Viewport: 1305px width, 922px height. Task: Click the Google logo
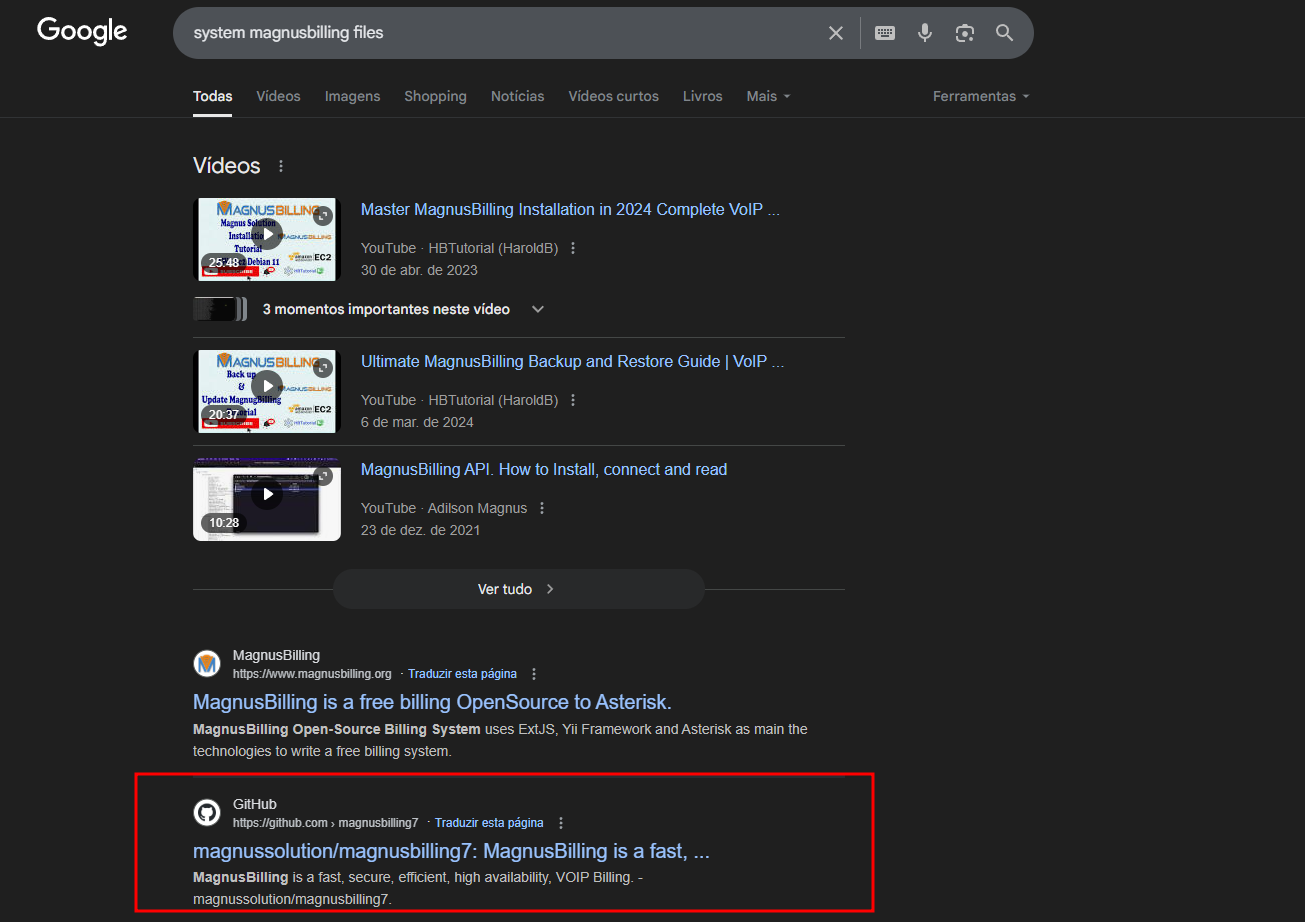tap(82, 31)
